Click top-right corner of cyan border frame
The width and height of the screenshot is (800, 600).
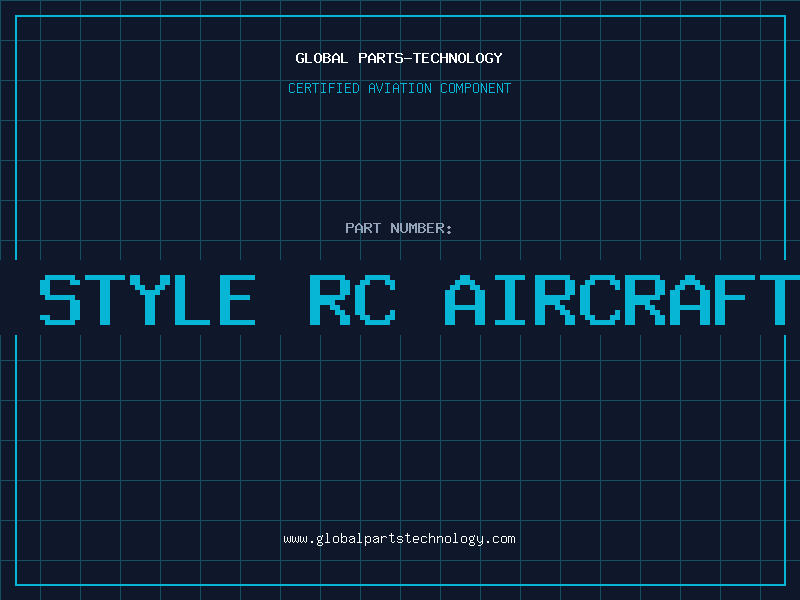pyautogui.click(x=785, y=16)
